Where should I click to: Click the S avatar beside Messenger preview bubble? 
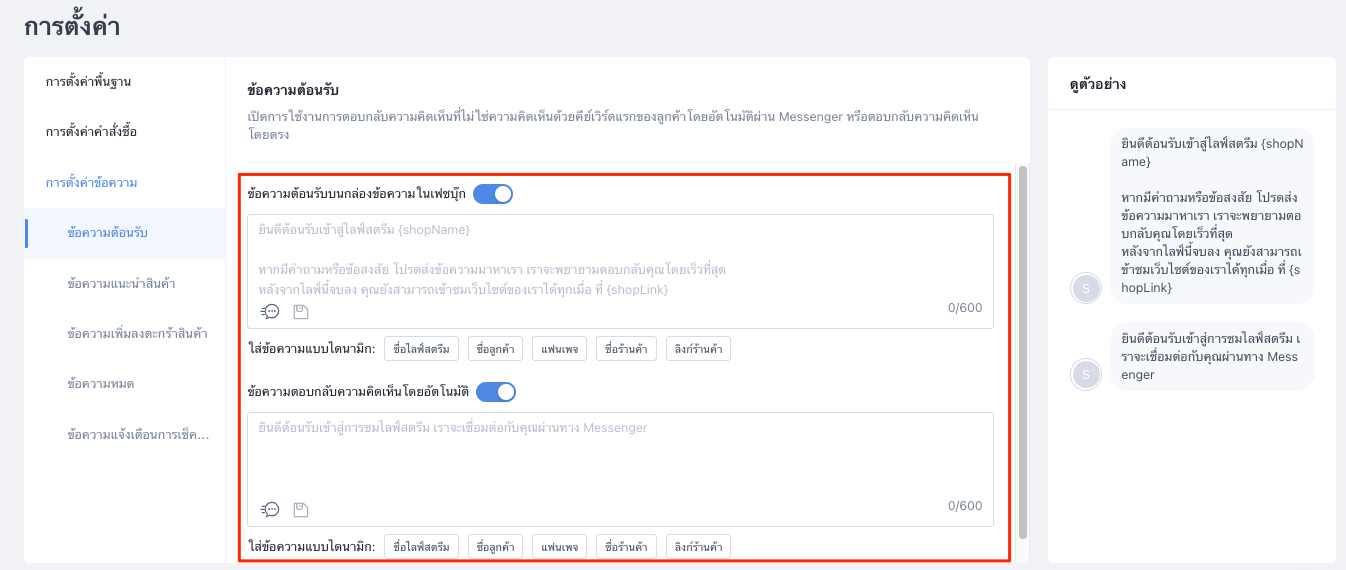pos(1085,375)
